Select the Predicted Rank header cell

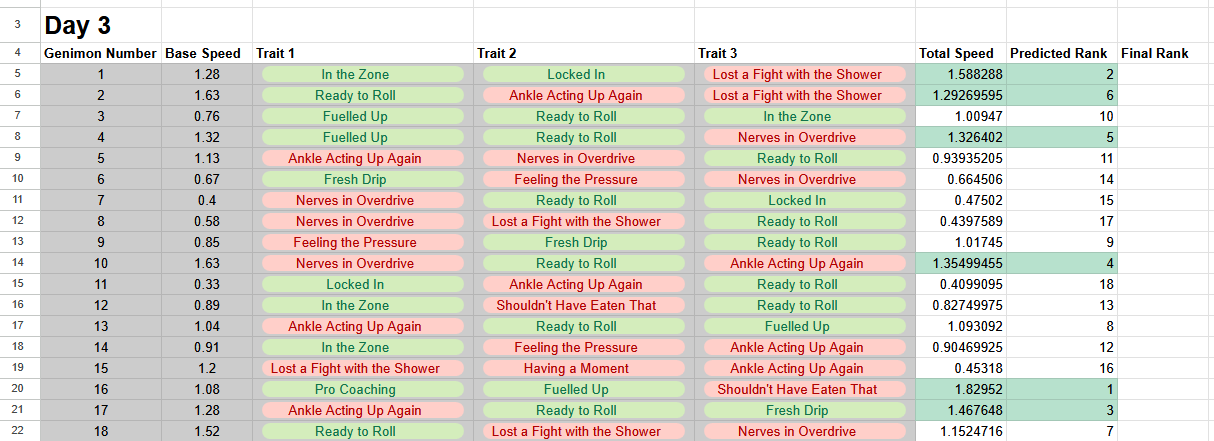(x=1061, y=53)
